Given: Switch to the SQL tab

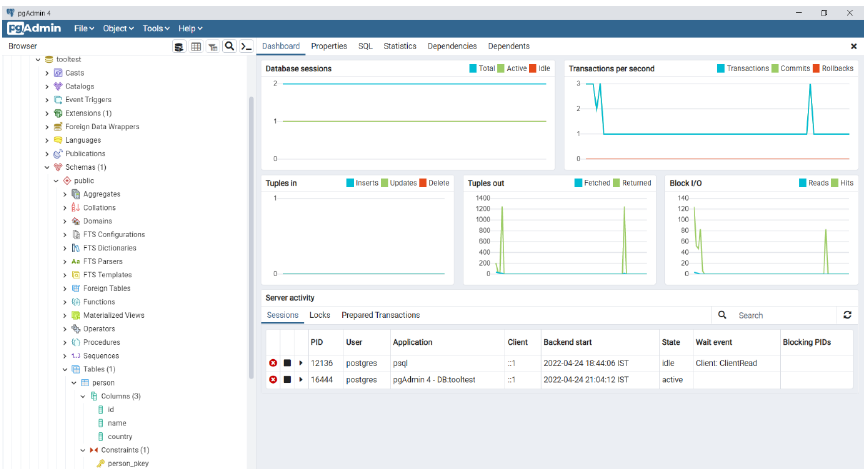Looking at the screenshot, I should [x=365, y=46].
